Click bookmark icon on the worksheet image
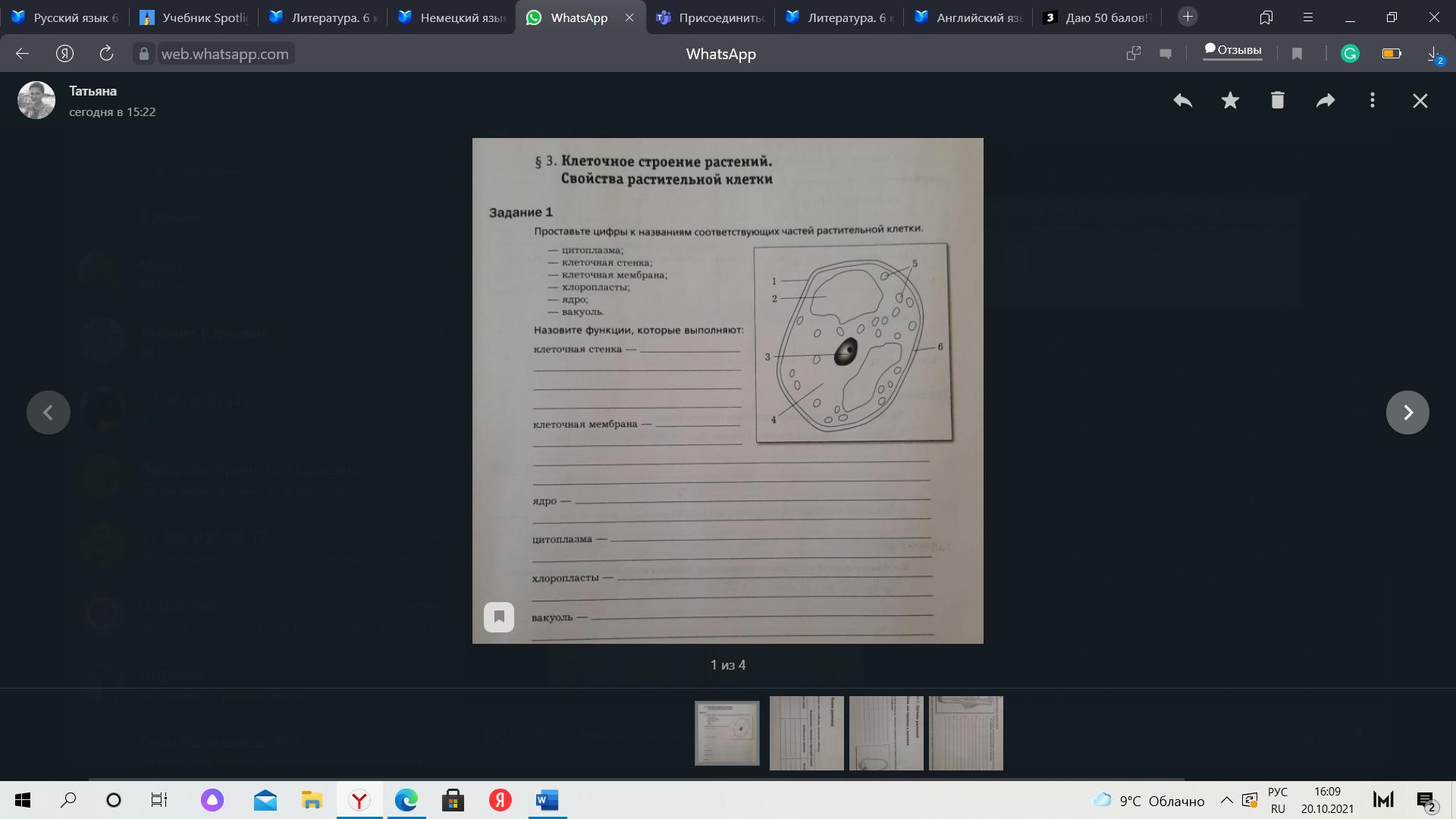This screenshot has height=819, width=1456. (x=499, y=617)
